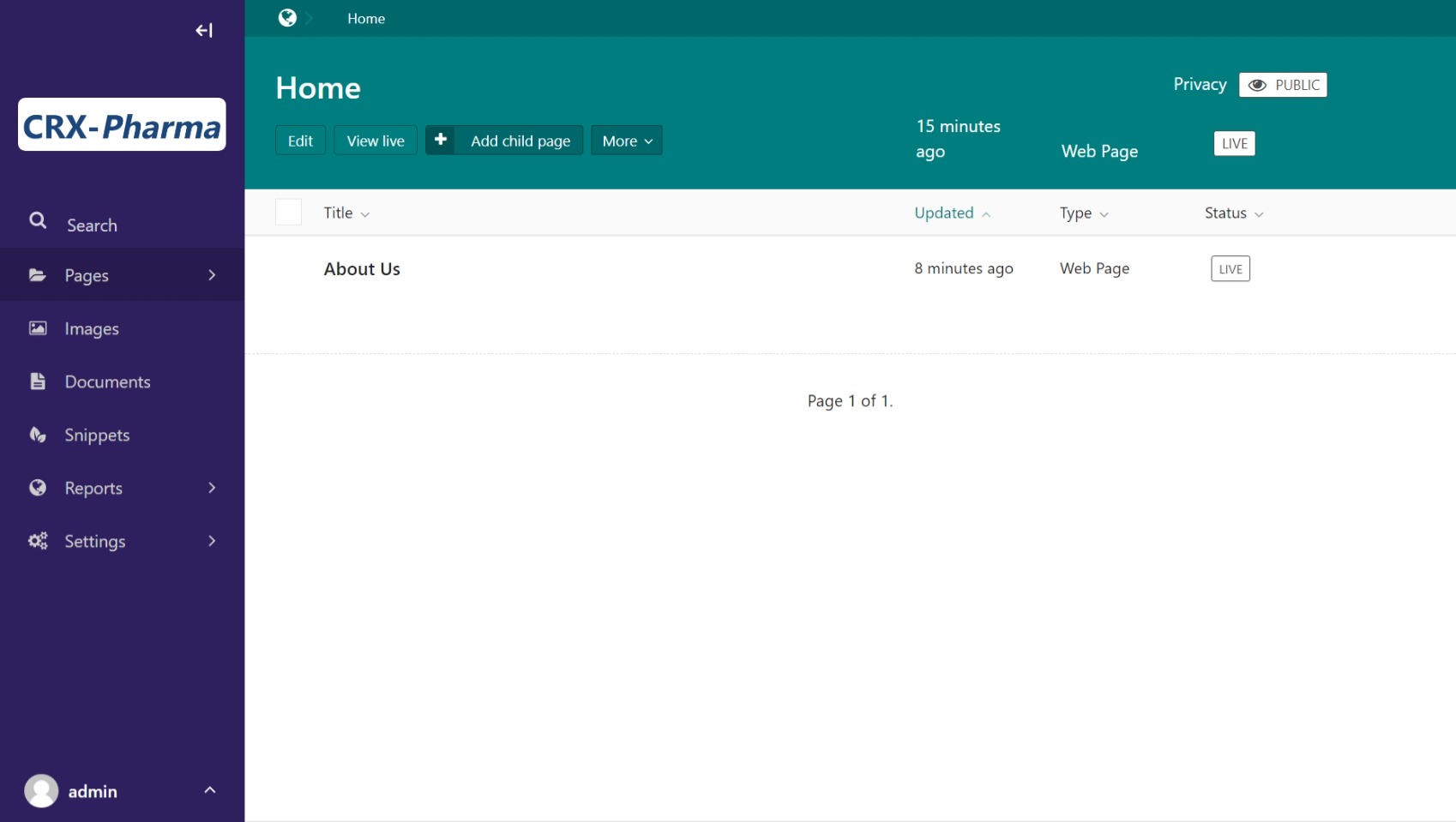Click the View live button
Viewport: 1456px width, 822px height.
(x=375, y=141)
